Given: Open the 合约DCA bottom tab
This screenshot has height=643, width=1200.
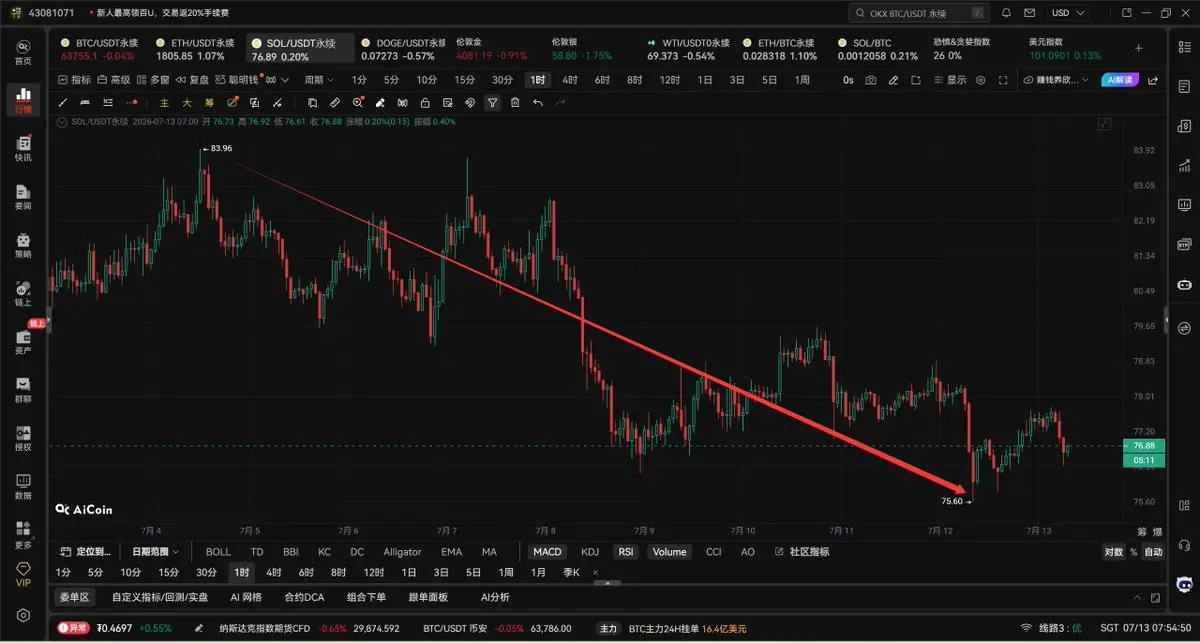Looking at the screenshot, I should 304,597.
